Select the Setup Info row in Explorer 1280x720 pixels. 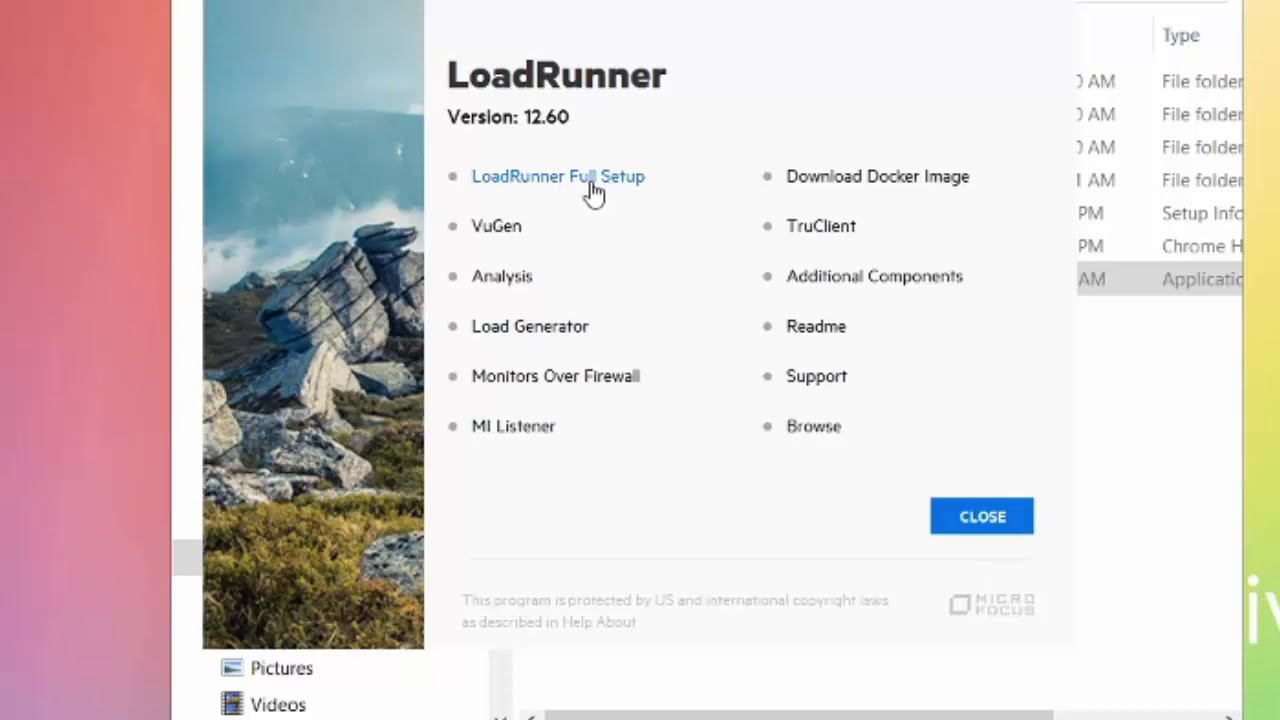pyautogui.click(x=1160, y=213)
